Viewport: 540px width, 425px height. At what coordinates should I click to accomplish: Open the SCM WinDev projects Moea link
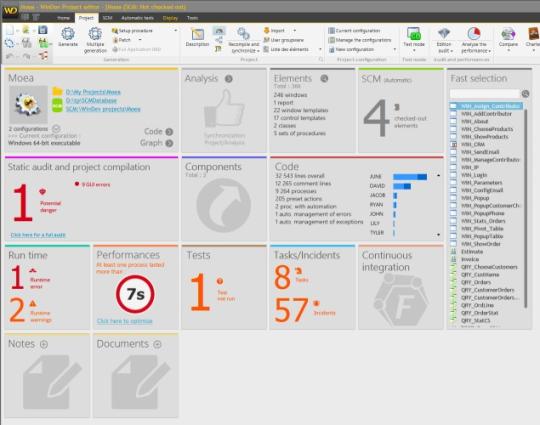point(103,109)
